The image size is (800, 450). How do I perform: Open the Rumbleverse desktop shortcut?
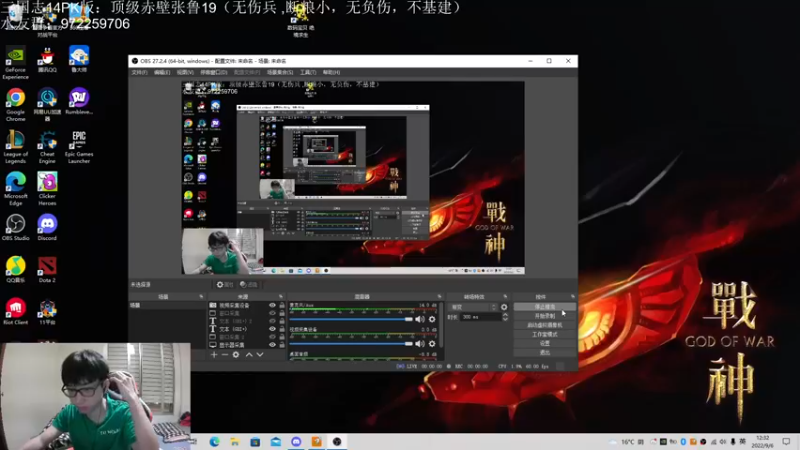click(79, 101)
